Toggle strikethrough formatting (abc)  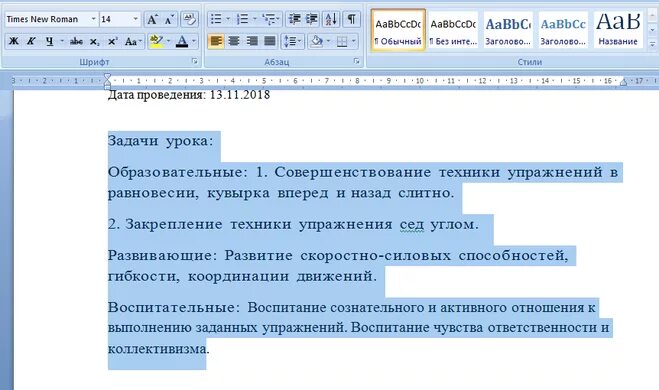click(x=76, y=41)
